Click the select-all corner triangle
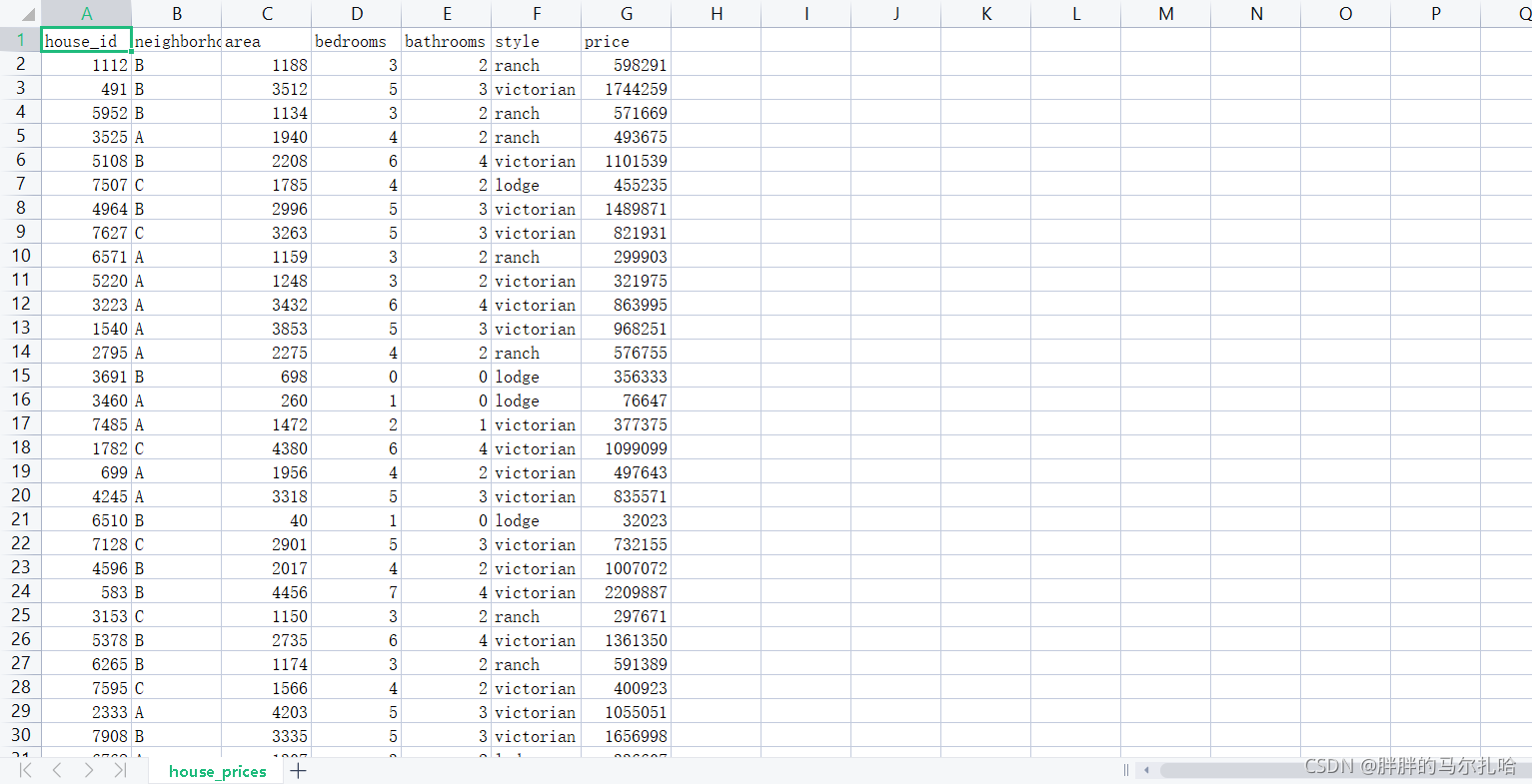 click(x=28, y=15)
